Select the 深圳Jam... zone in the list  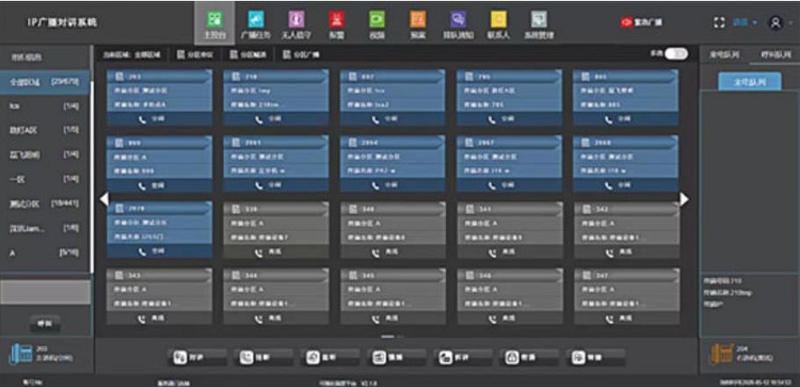(45, 228)
